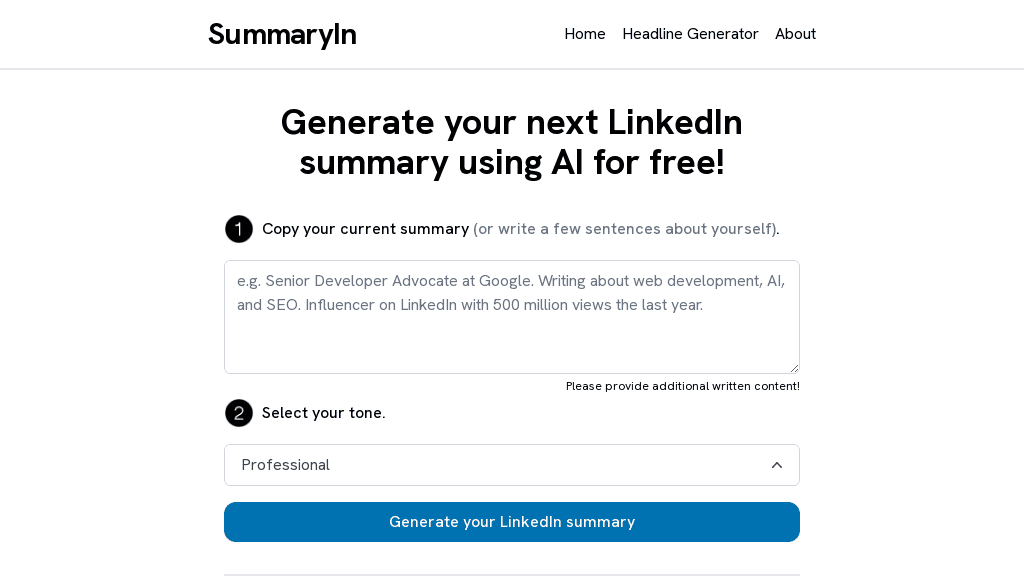Click the chevron on the tone selector

point(777,465)
